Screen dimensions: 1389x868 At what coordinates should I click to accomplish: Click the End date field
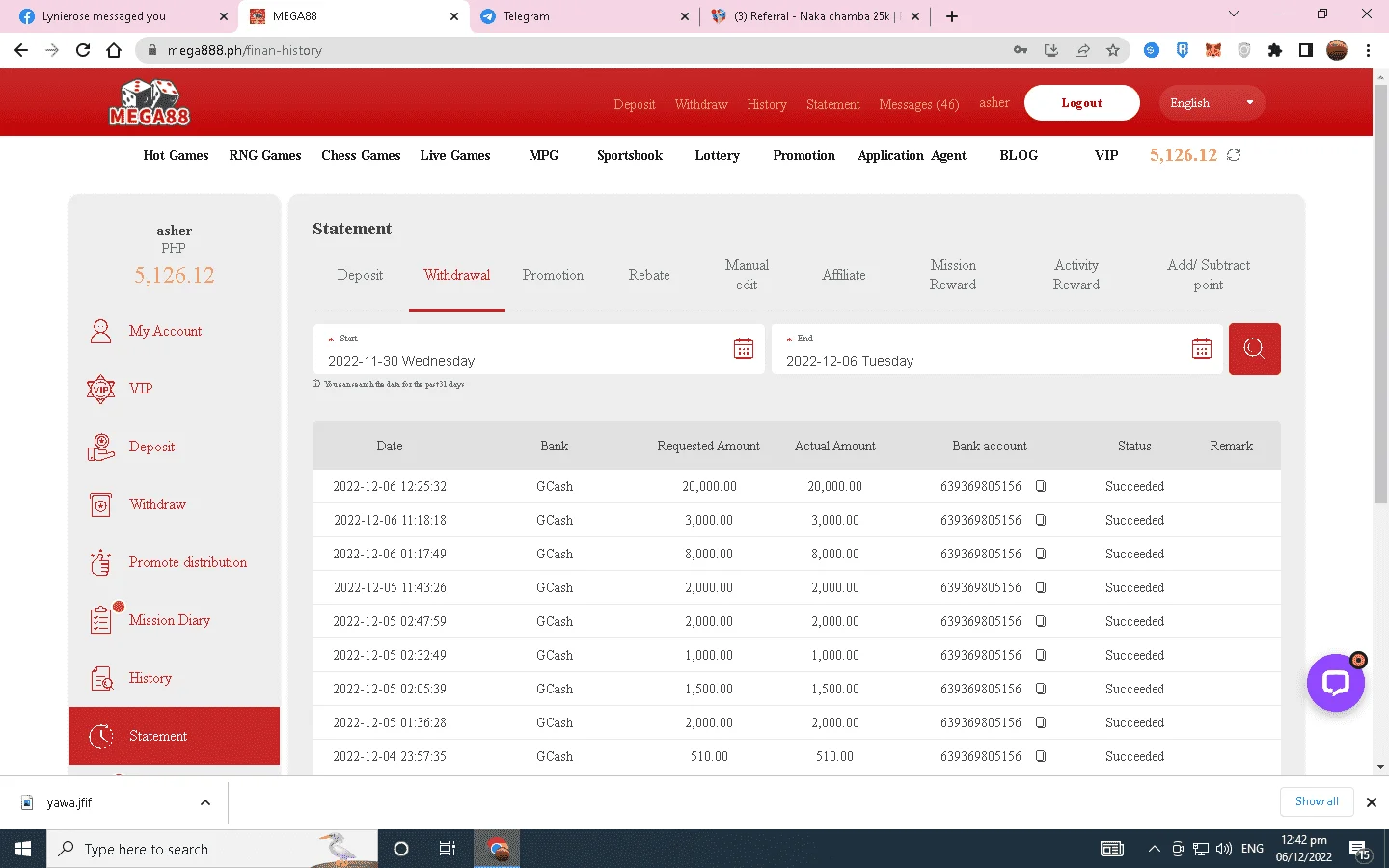996,349
